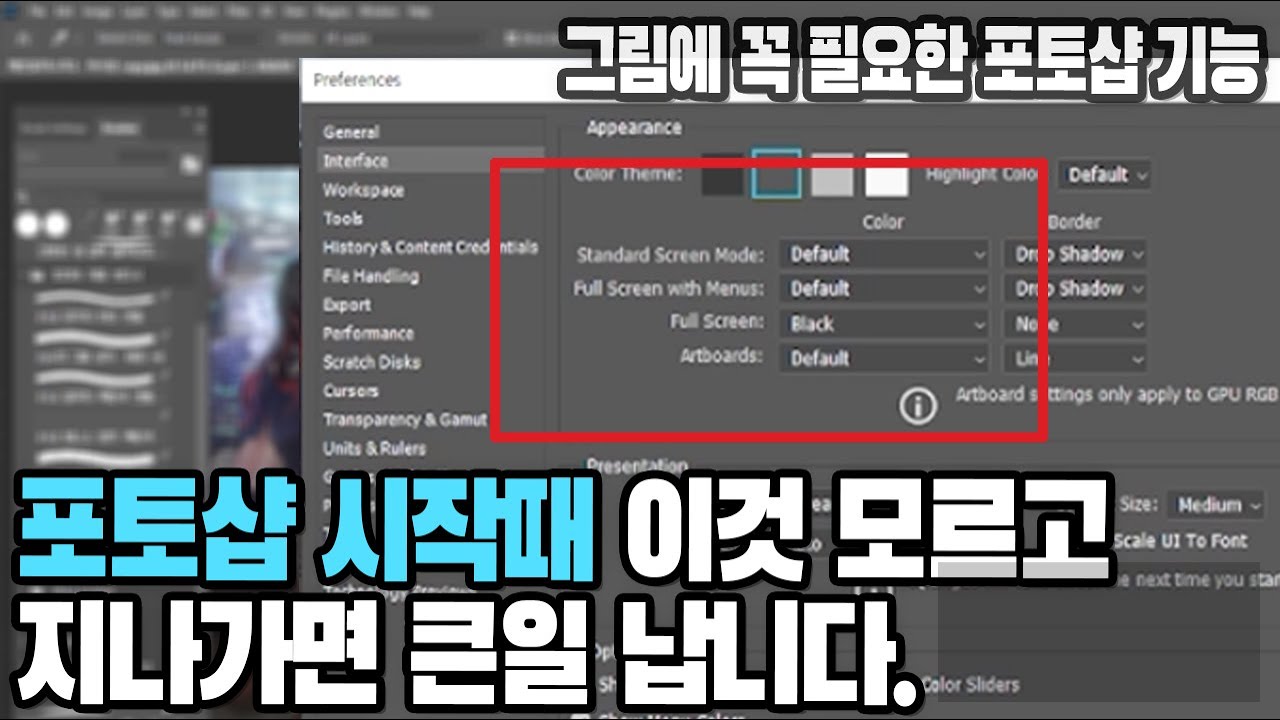Choose the highlighted dark gray Color Theme swatch
This screenshot has width=1280, height=720.
click(x=777, y=174)
